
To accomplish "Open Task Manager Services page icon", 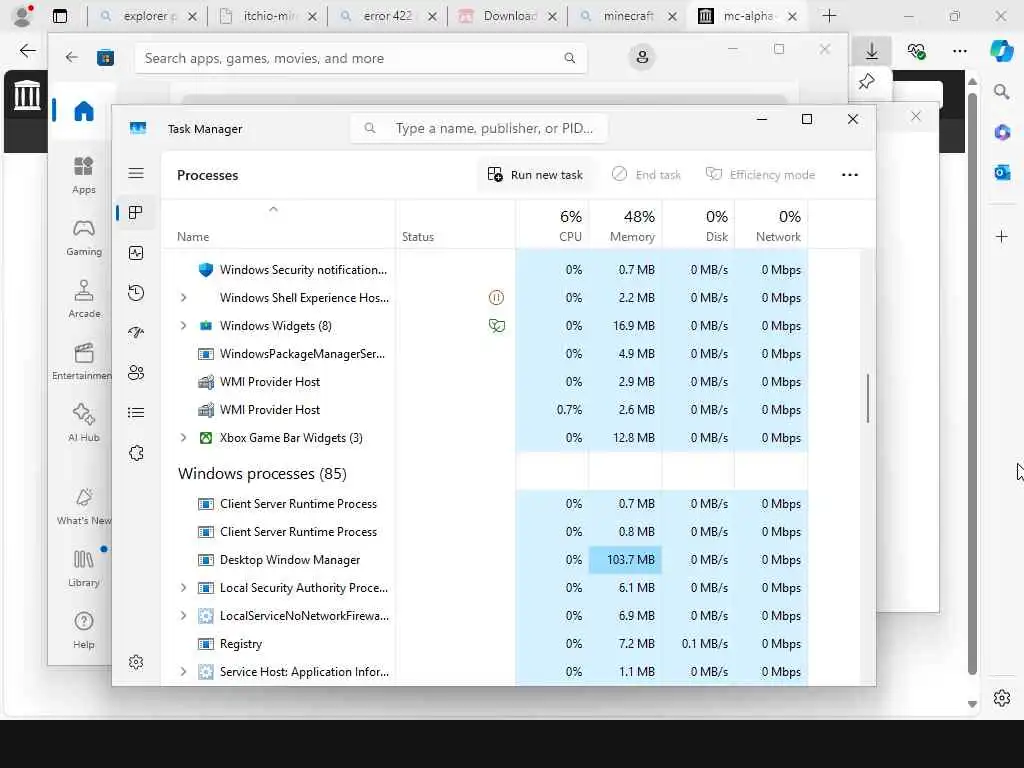I will click(136, 453).
